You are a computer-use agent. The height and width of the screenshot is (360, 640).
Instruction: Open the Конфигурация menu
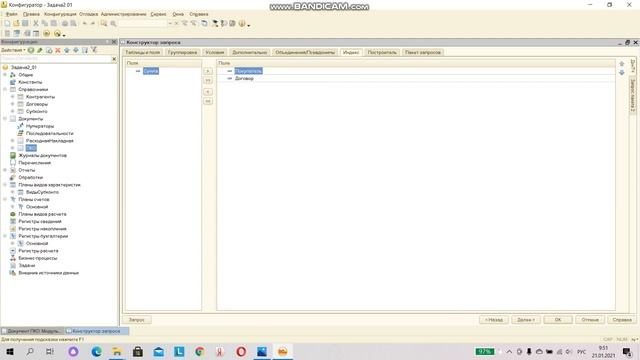[x=60, y=14]
